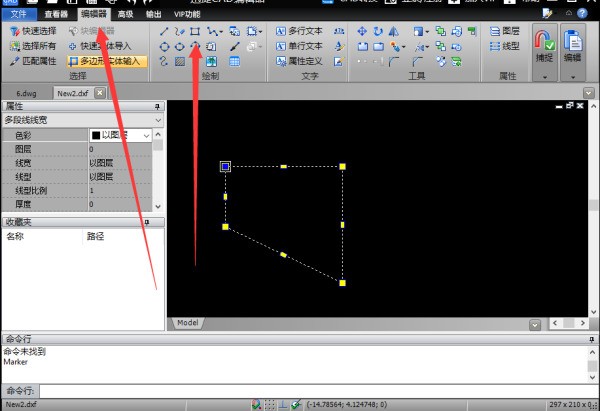
Task: Open the 图层 layers button
Action: tap(505, 31)
